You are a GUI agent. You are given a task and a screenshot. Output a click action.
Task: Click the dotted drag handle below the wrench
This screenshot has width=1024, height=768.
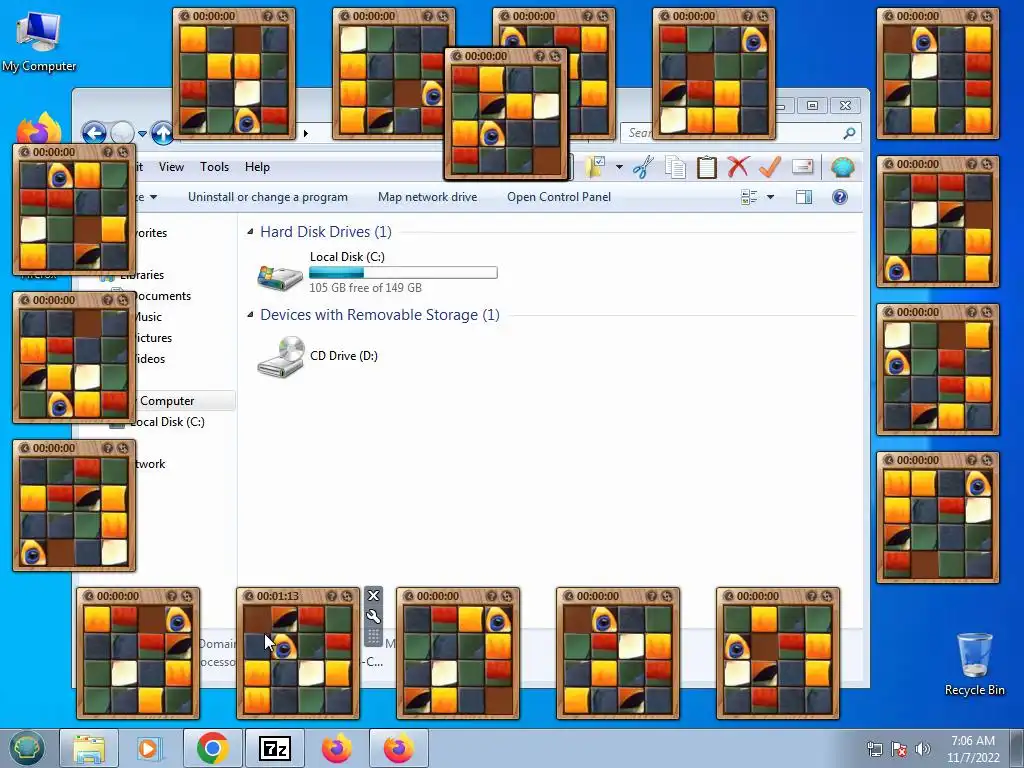click(x=374, y=636)
